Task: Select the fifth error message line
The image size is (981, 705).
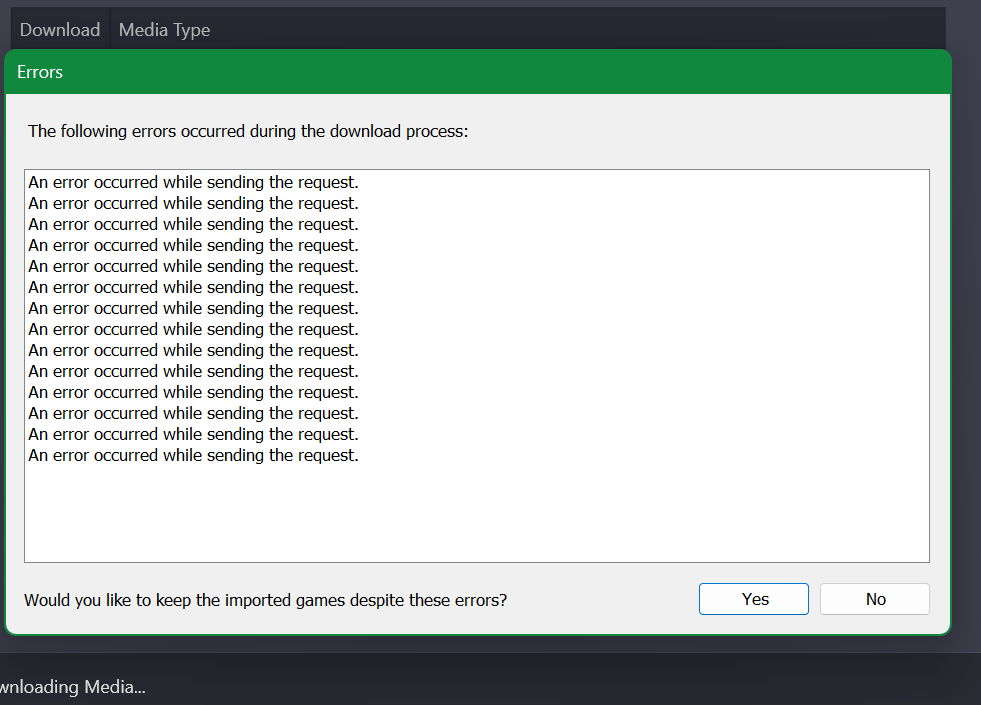Action: pyautogui.click(x=193, y=266)
